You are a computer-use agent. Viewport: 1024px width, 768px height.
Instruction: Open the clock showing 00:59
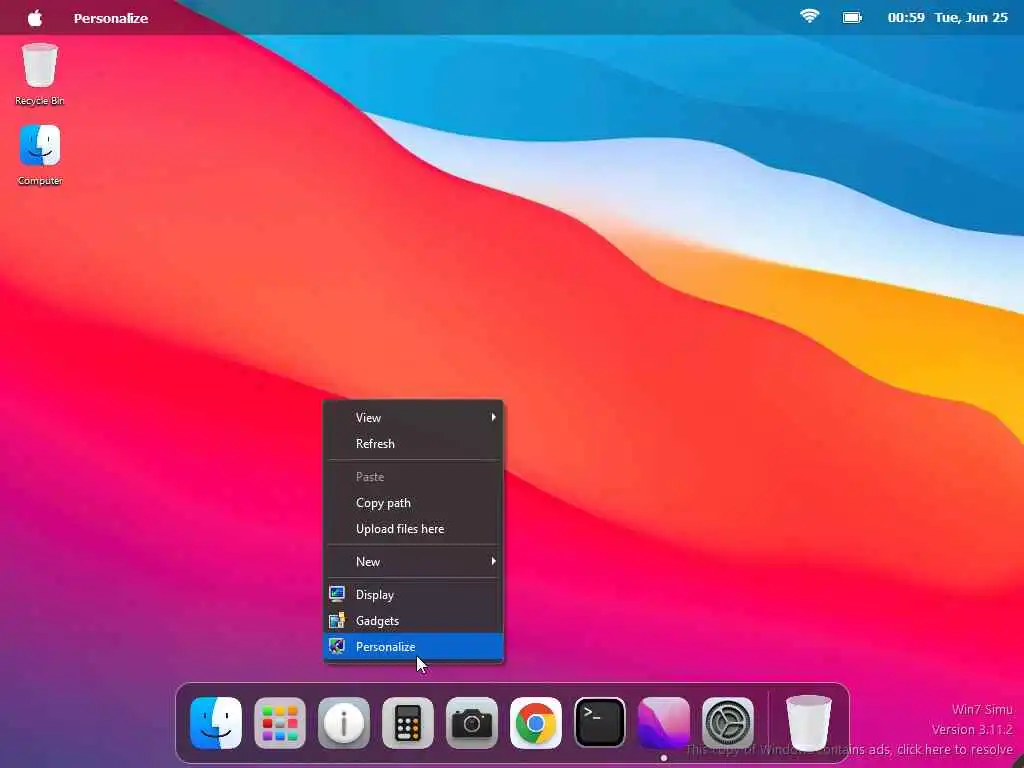906,18
